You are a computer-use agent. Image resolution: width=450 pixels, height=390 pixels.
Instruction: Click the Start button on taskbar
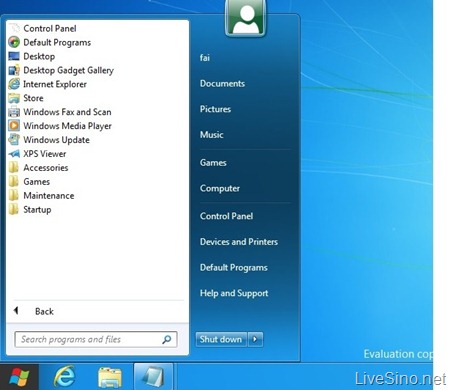coord(19,377)
